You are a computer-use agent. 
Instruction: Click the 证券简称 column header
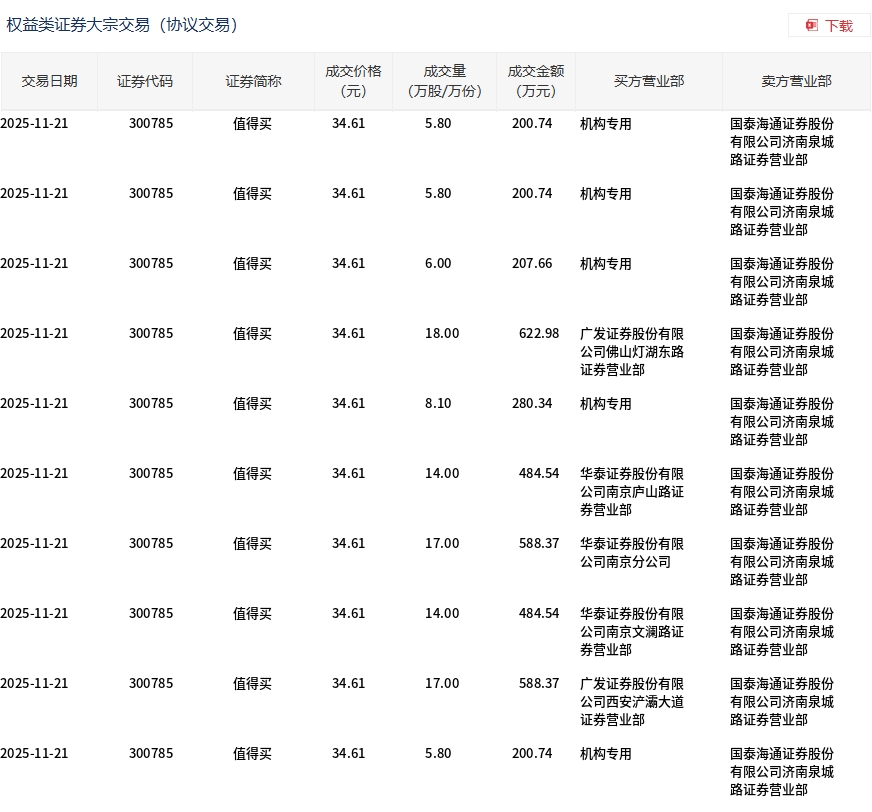(253, 81)
